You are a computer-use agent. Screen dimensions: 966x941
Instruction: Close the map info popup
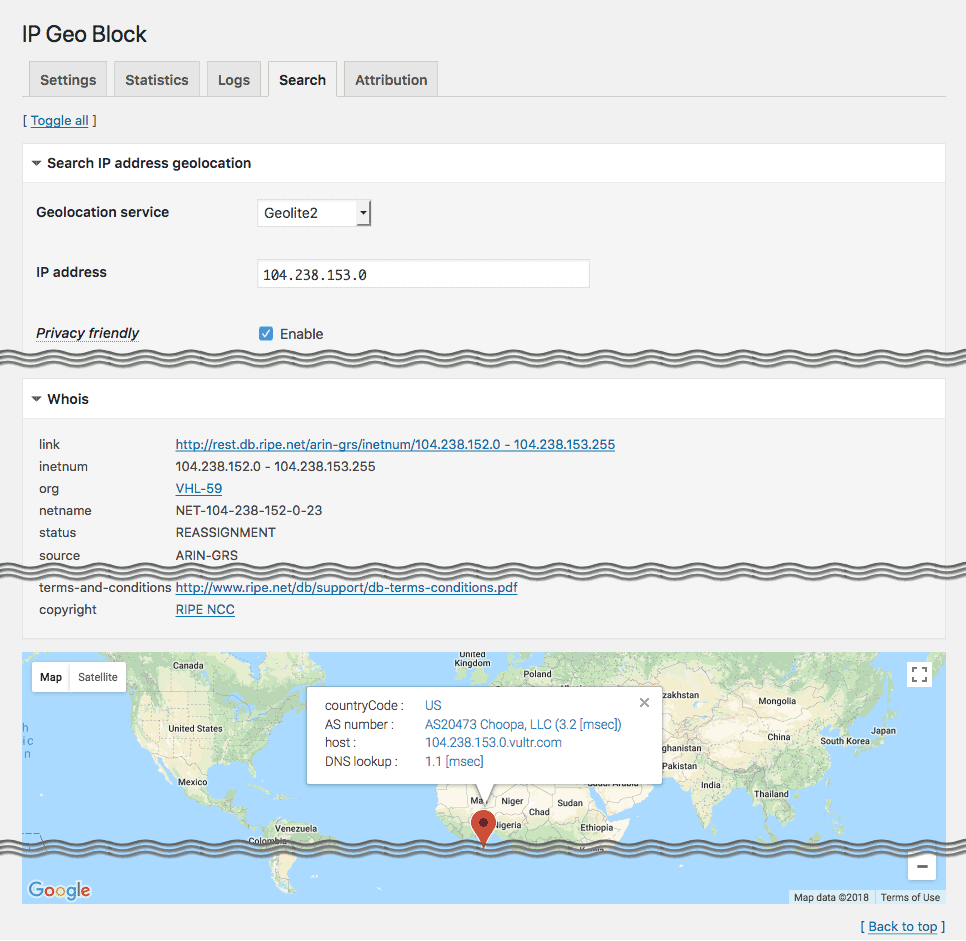coord(644,703)
